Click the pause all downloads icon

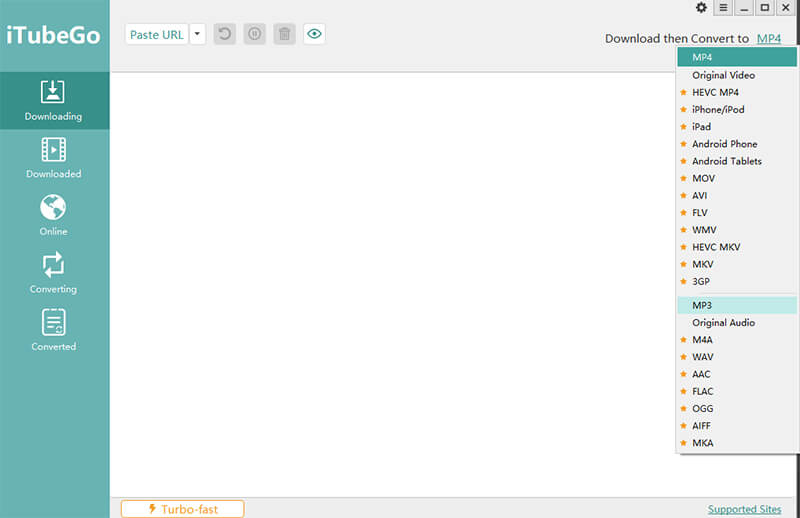pyautogui.click(x=255, y=34)
